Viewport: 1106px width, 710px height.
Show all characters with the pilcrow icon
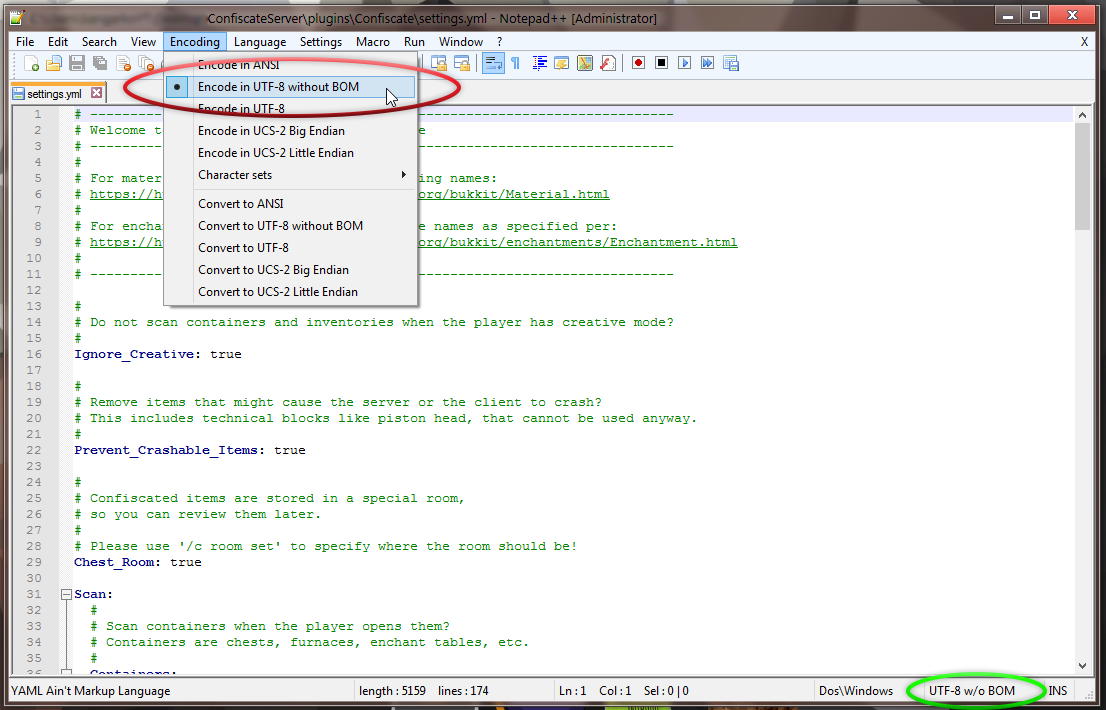[514, 62]
